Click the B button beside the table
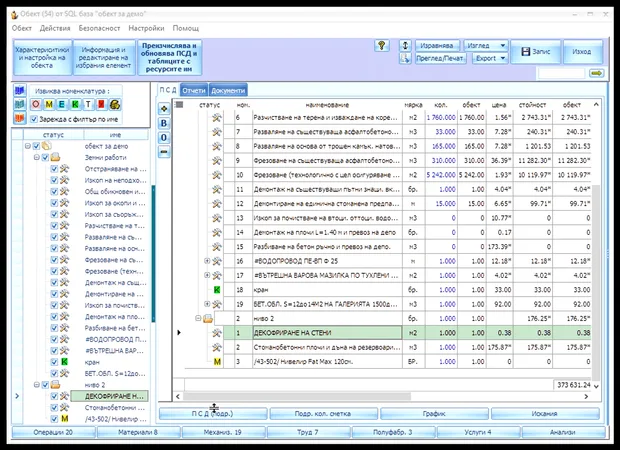The width and height of the screenshot is (620, 450). point(164,123)
